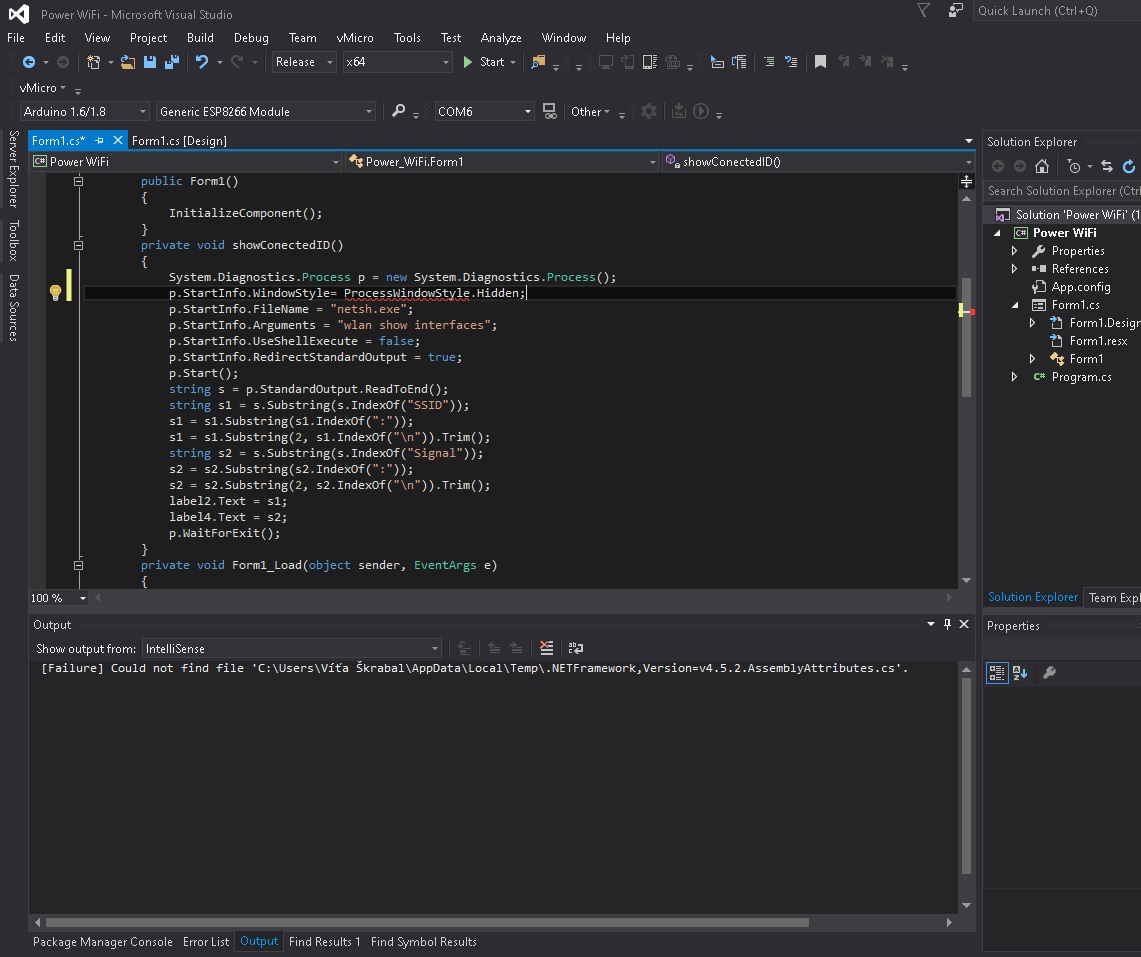Click the lightbulb quick actions icon
Image resolution: width=1141 pixels, height=957 pixels.
point(56,293)
